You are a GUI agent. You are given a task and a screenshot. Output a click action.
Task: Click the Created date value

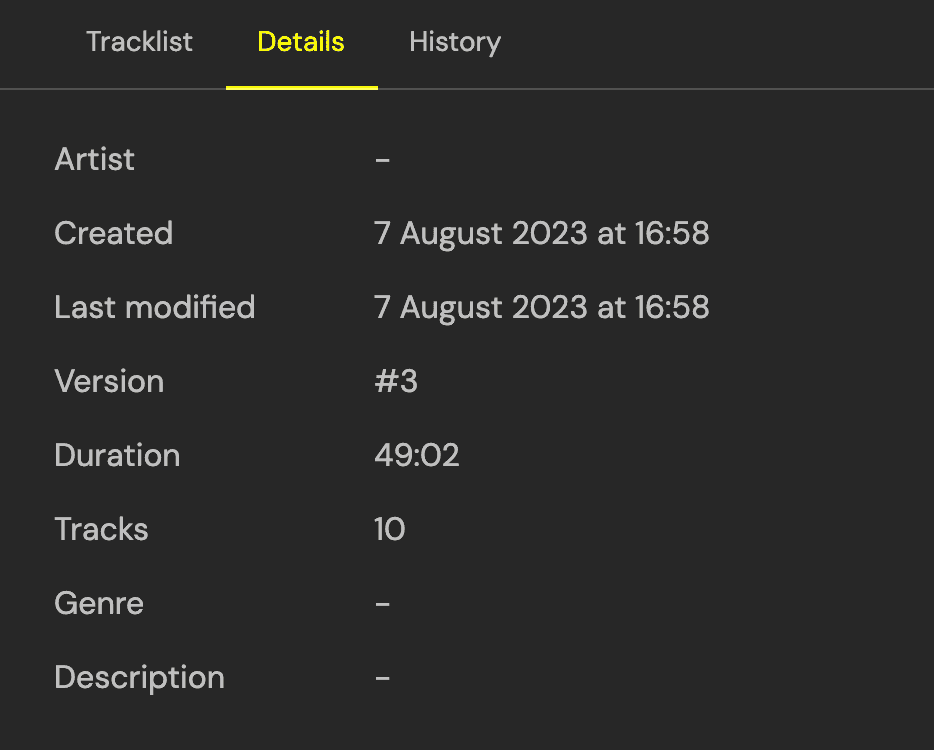541,233
